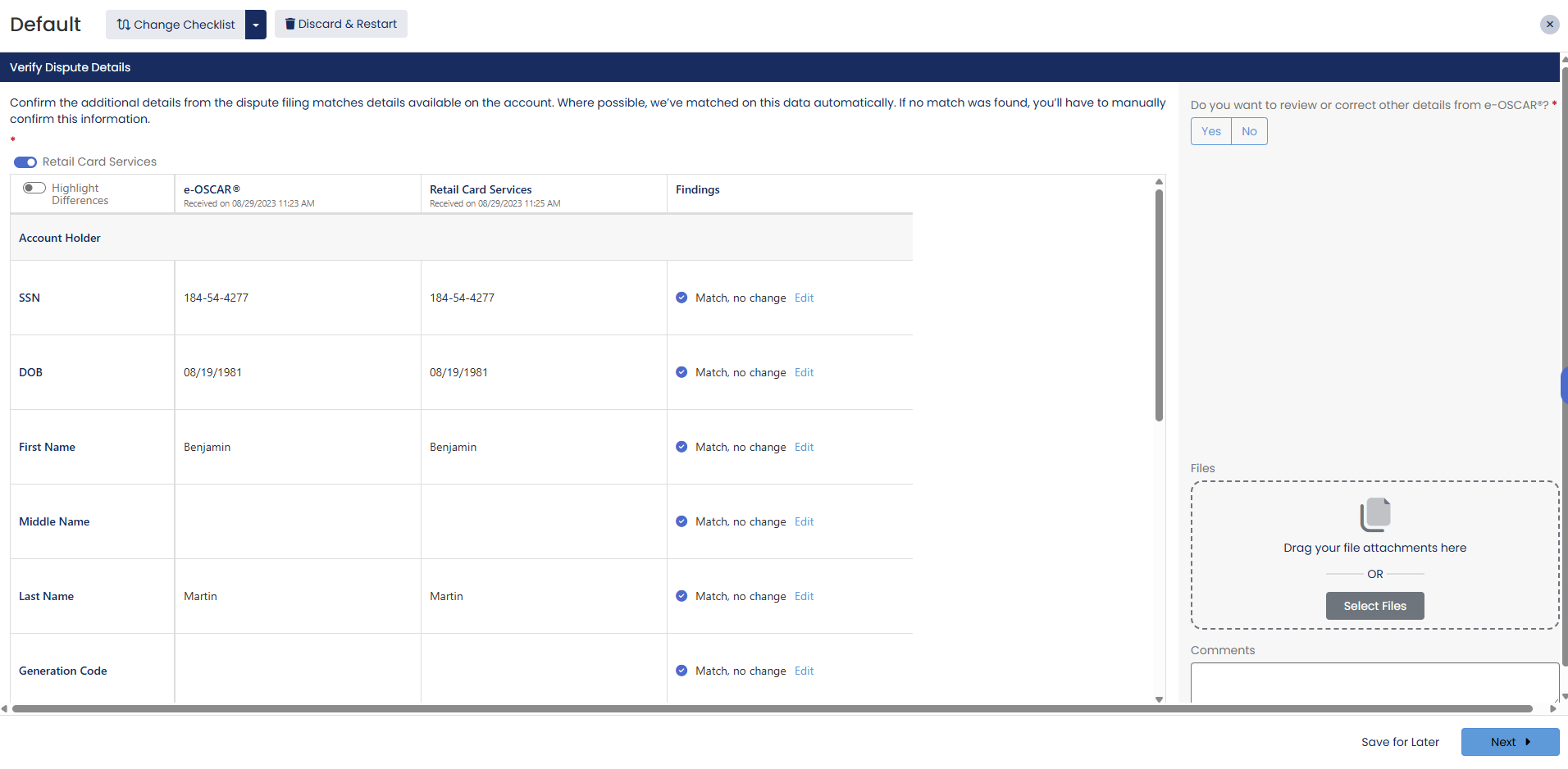The width and height of the screenshot is (1568, 769).
Task: Click the arrow icon in Next button
Action: tap(1528, 742)
